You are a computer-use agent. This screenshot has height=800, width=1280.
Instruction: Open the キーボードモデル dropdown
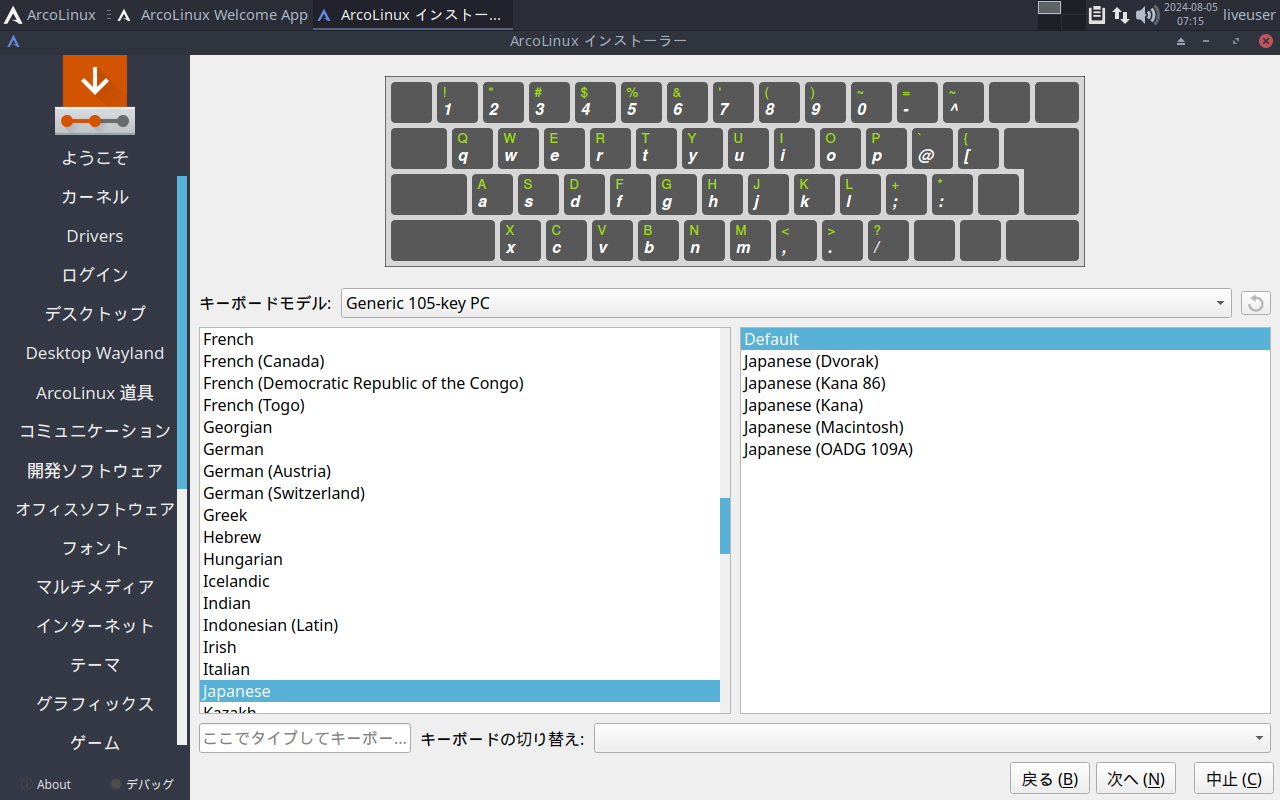pyautogui.click(x=786, y=303)
